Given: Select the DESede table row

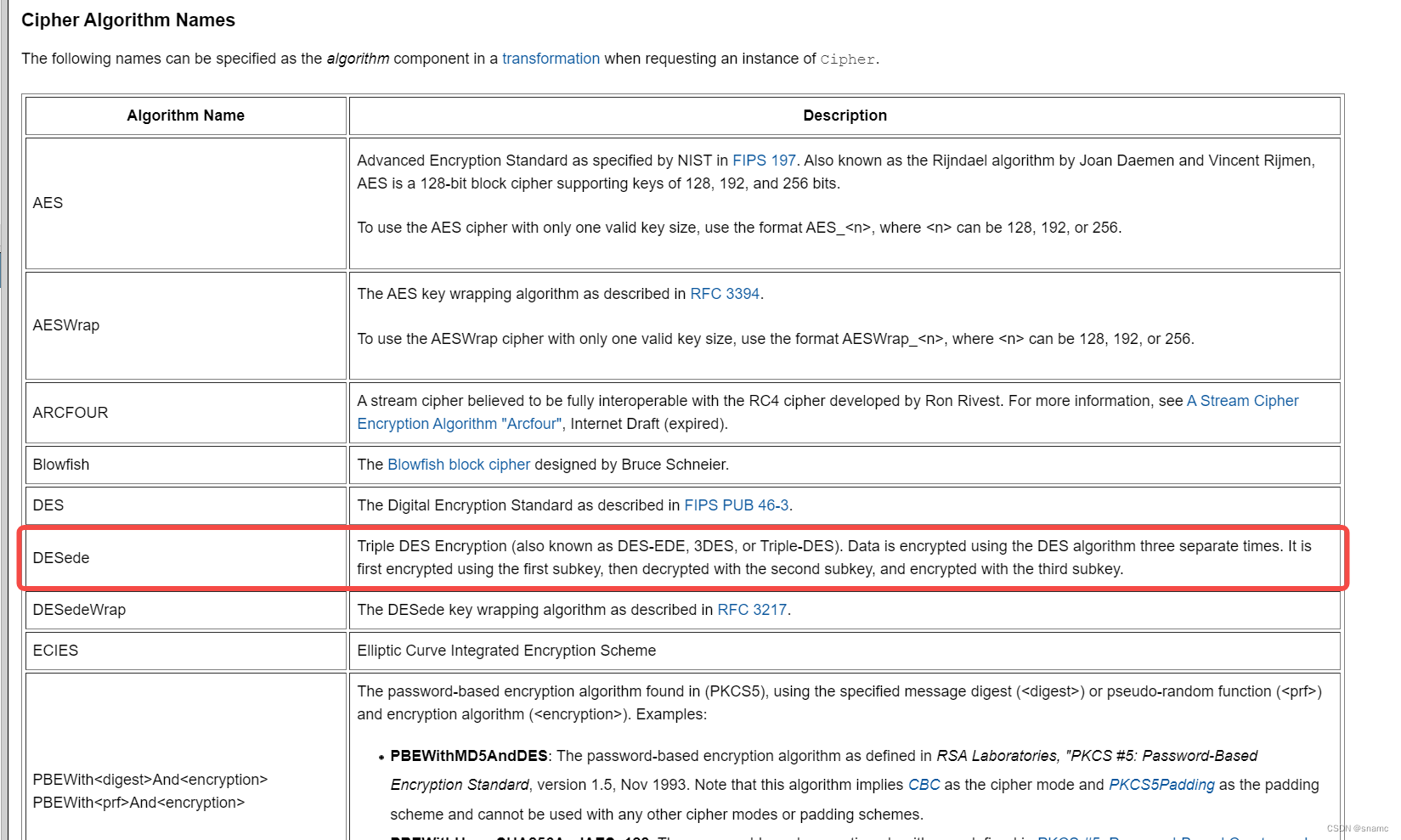Looking at the screenshot, I should [x=680, y=557].
